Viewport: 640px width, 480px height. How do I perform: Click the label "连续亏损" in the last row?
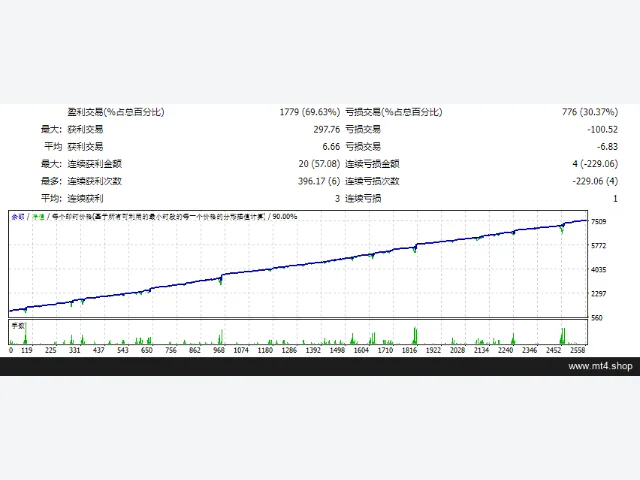coord(363,198)
